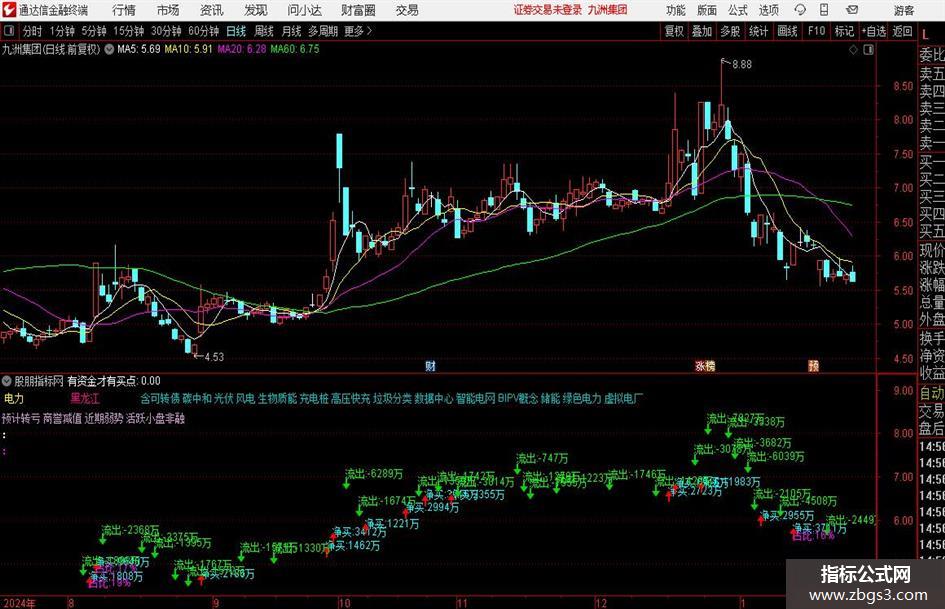Expand the dropdown arrow beside 九洲集团(日线 前复权)

coord(109,49)
